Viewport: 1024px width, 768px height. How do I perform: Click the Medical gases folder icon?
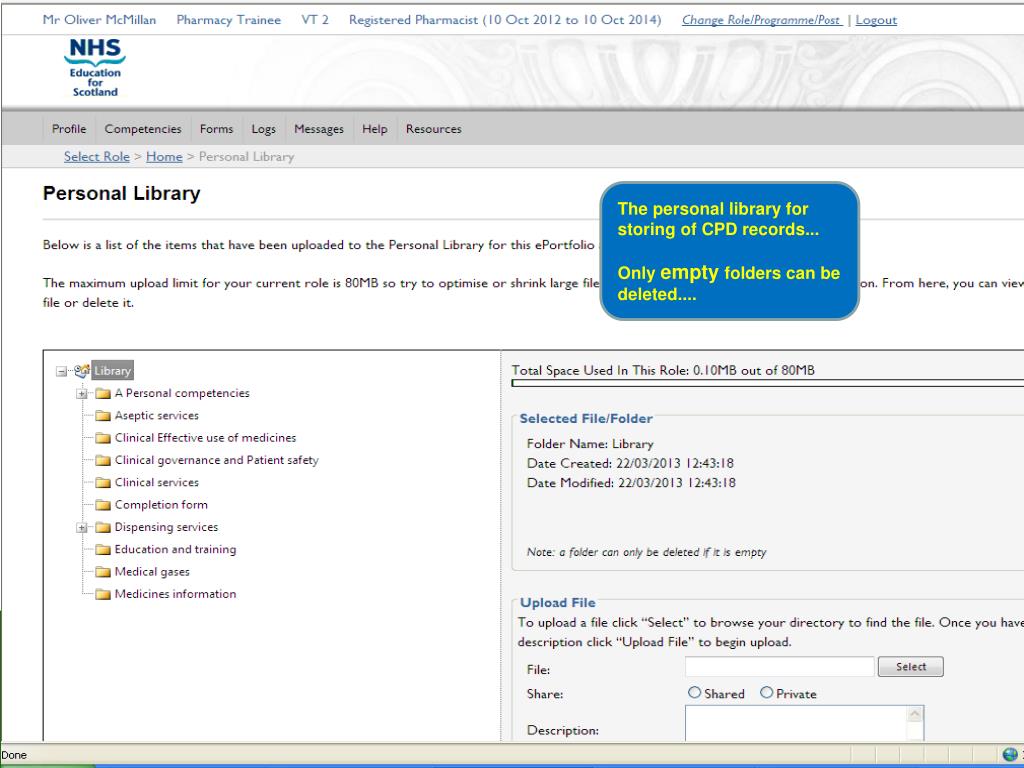coord(103,572)
